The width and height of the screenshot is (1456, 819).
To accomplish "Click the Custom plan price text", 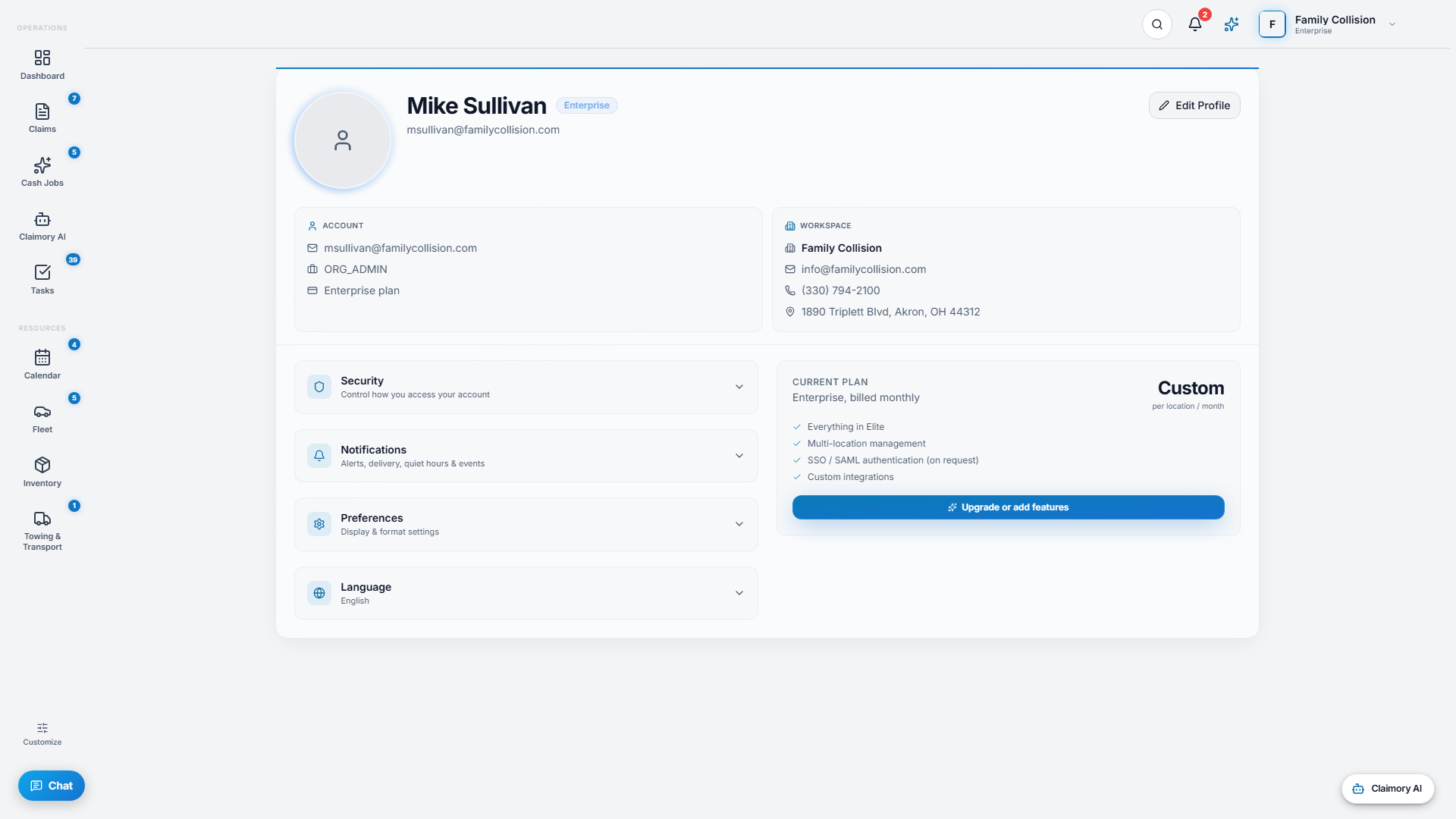I will click(x=1191, y=388).
